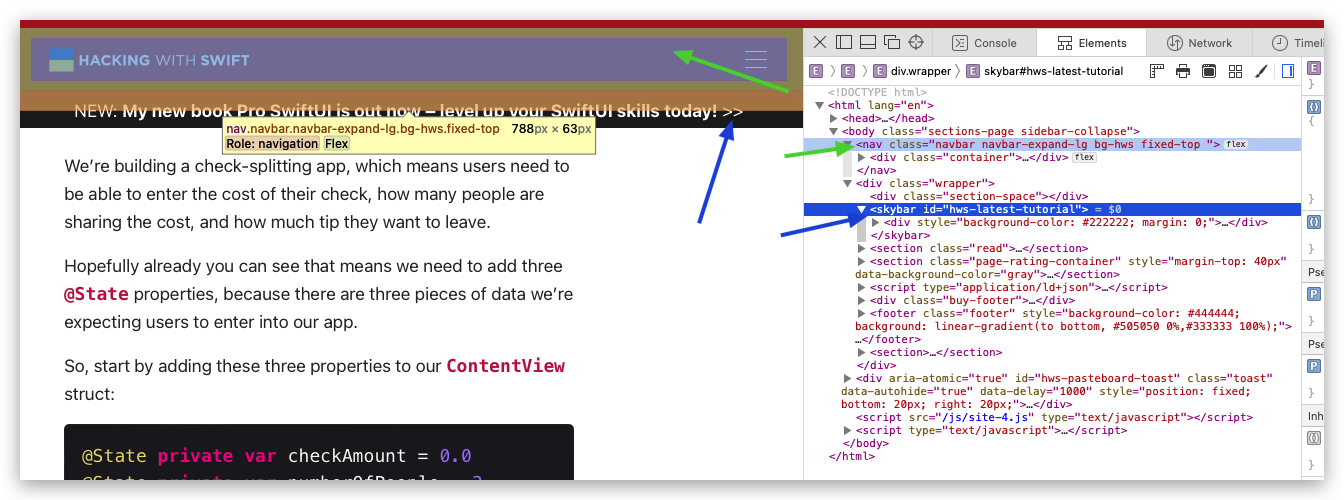Click the checkAmount code line in code block

tap(276, 456)
